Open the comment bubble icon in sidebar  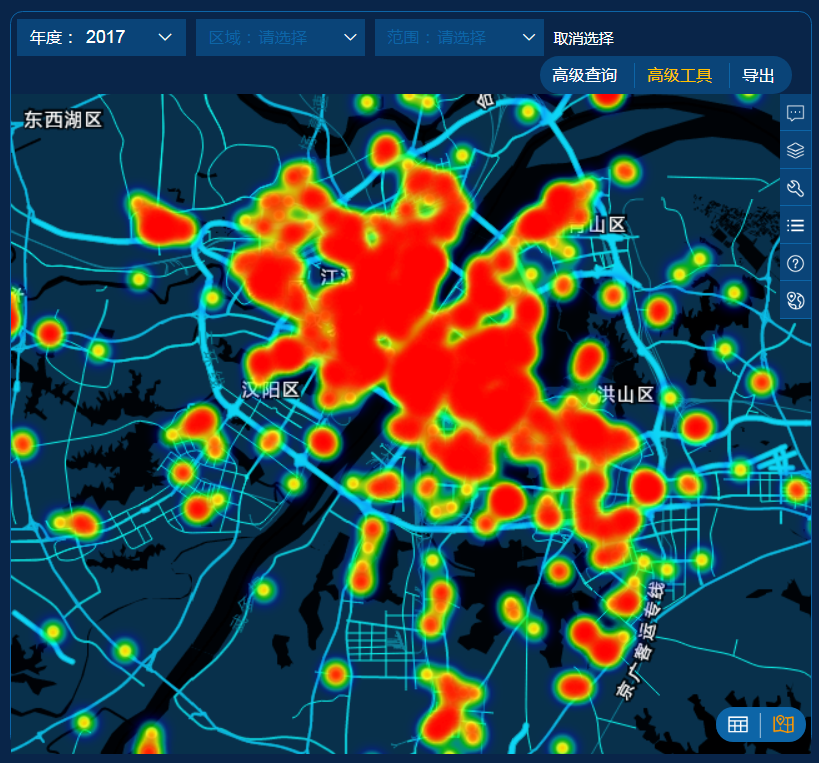pyautogui.click(x=795, y=113)
